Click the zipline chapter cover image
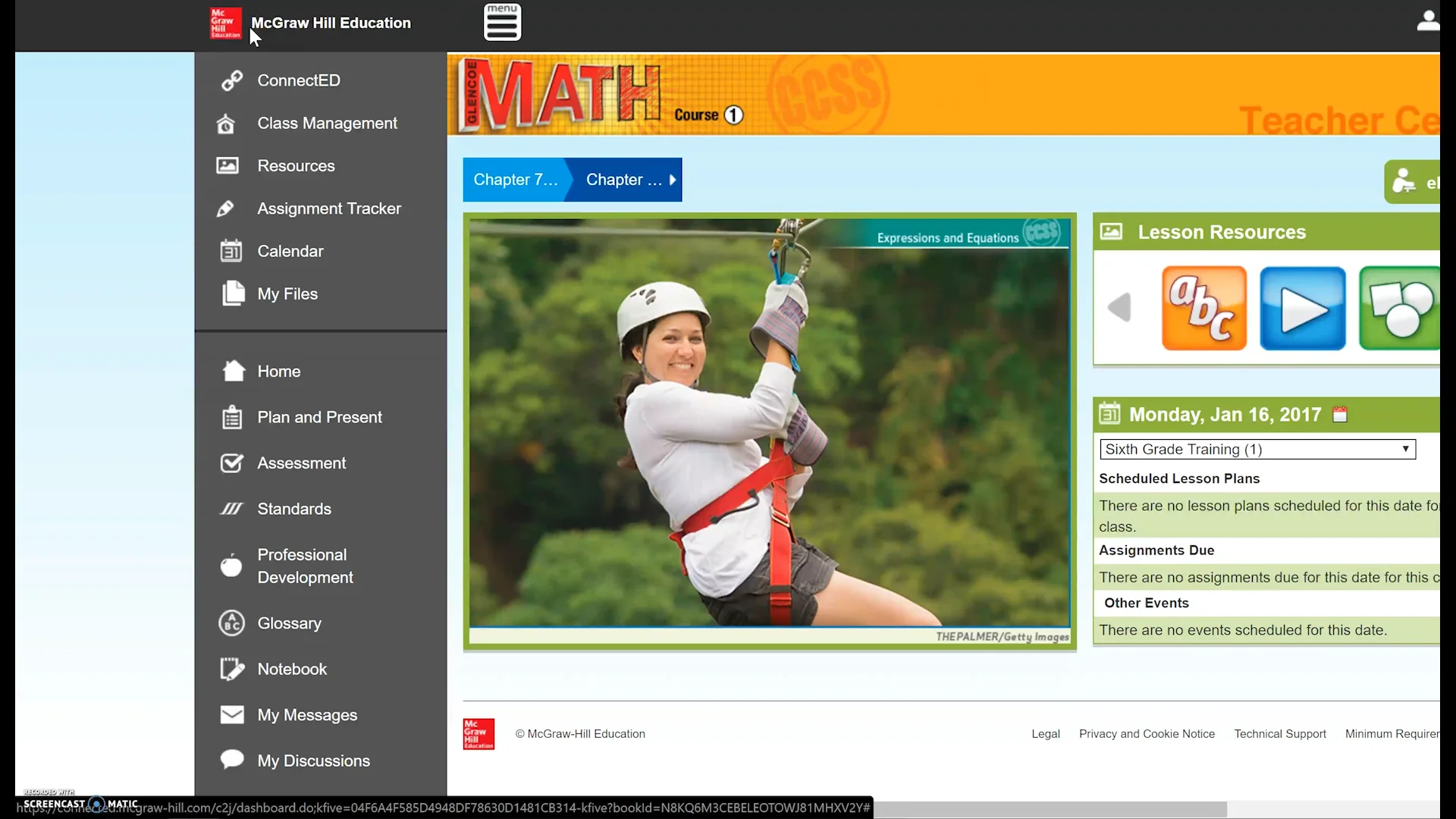 770,431
